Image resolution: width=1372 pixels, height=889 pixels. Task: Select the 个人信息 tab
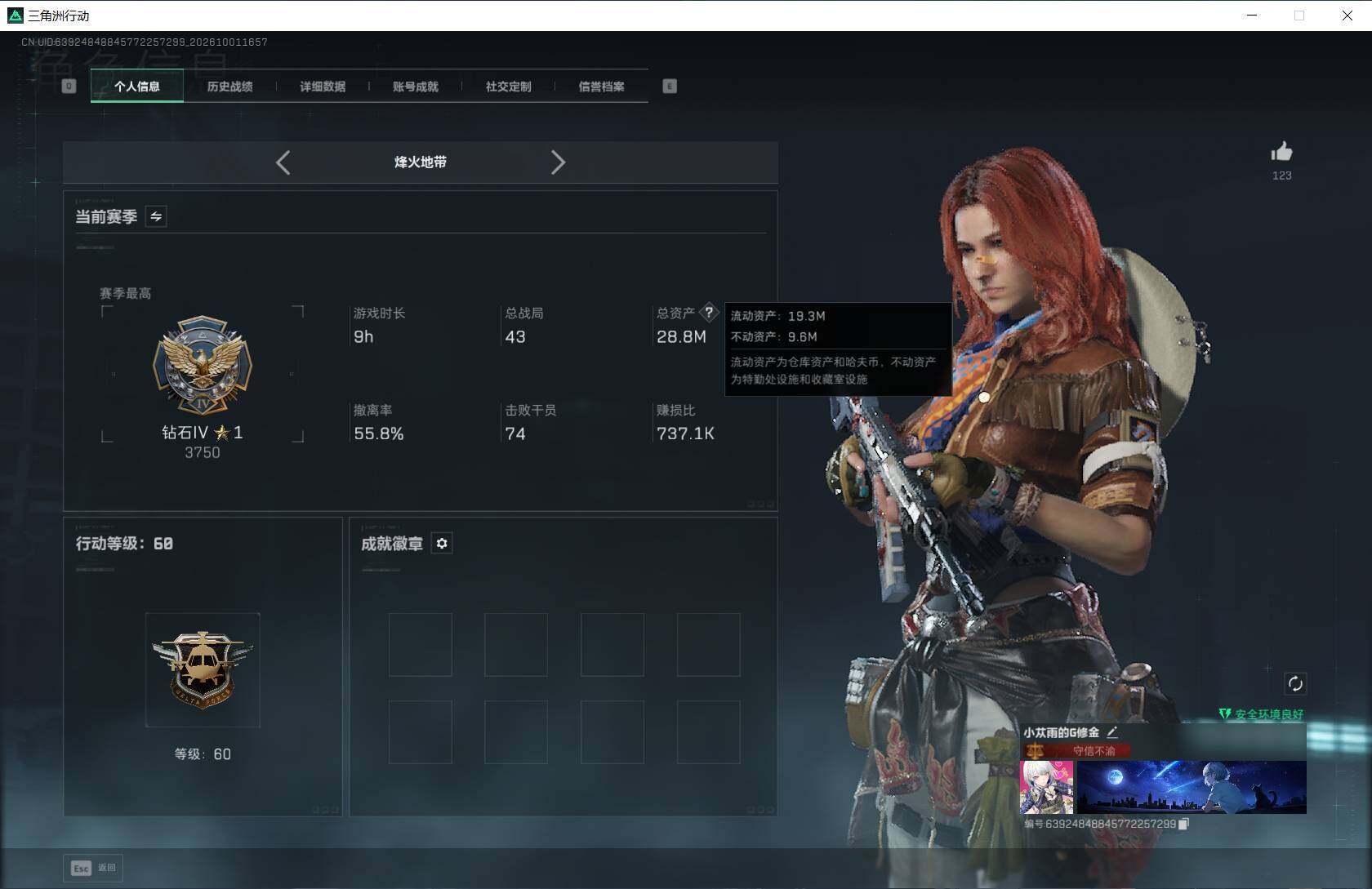point(137,86)
